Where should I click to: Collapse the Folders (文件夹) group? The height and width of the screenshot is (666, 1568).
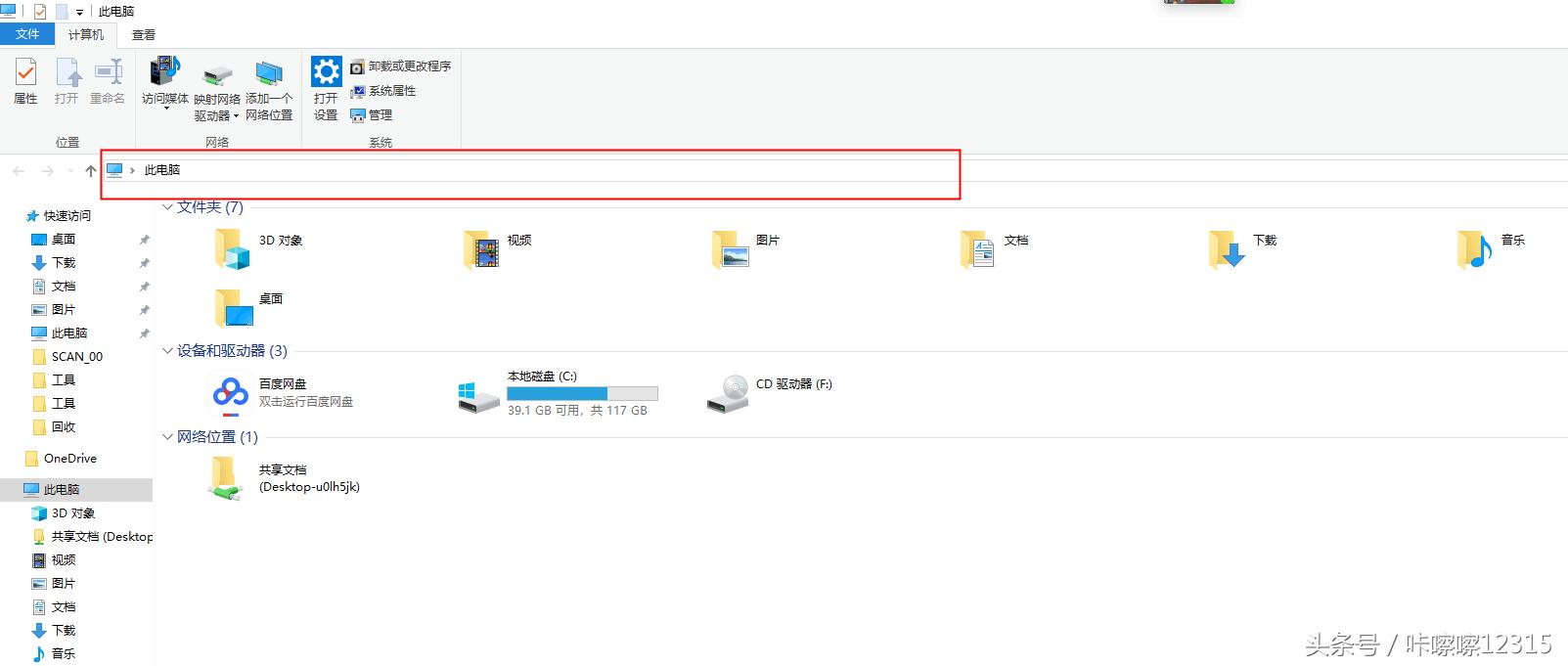(x=167, y=207)
